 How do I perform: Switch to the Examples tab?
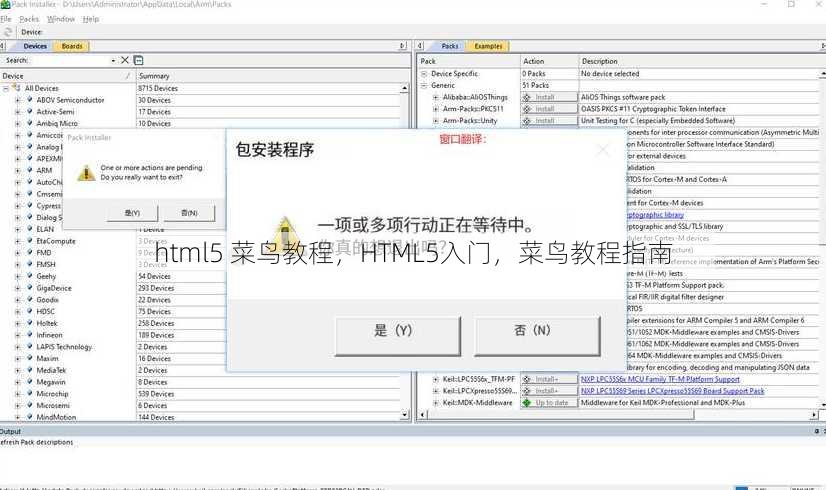click(x=488, y=46)
